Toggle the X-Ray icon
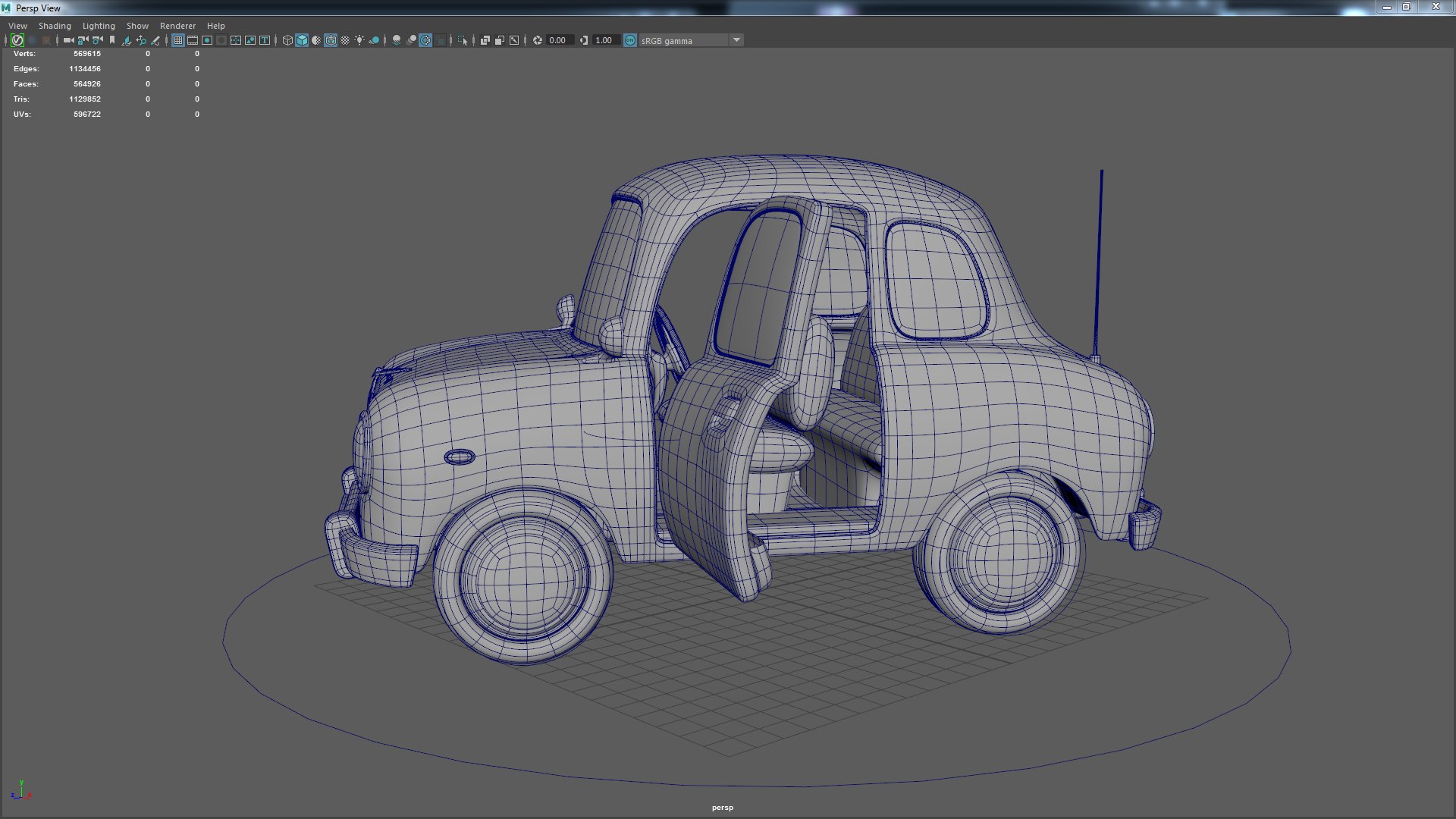Viewport: 1456px width, 819px height. [x=485, y=40]
